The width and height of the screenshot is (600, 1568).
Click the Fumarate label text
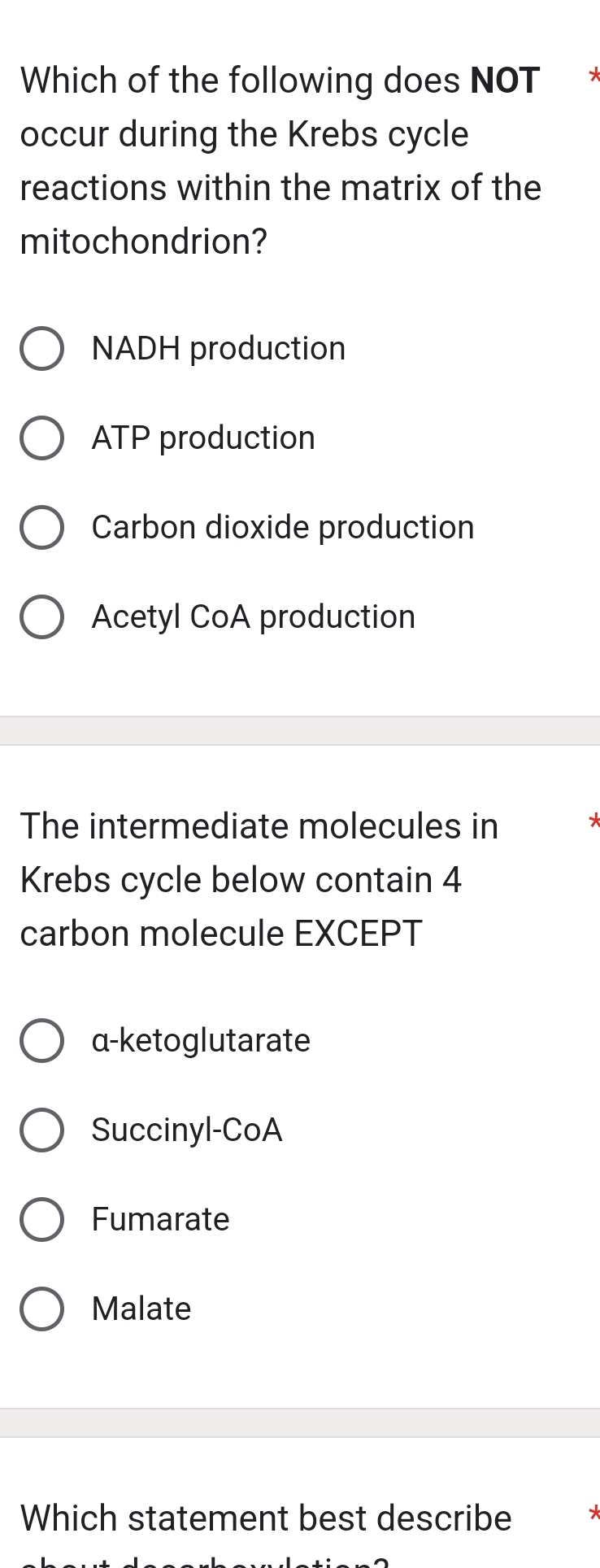160,1219
